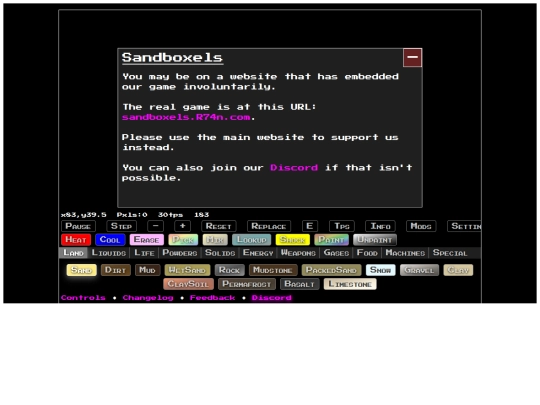The image size is (540, 405).
Task: Click the Sandboxels title heading
Action: pyautogui.click(x=172, y=58)
